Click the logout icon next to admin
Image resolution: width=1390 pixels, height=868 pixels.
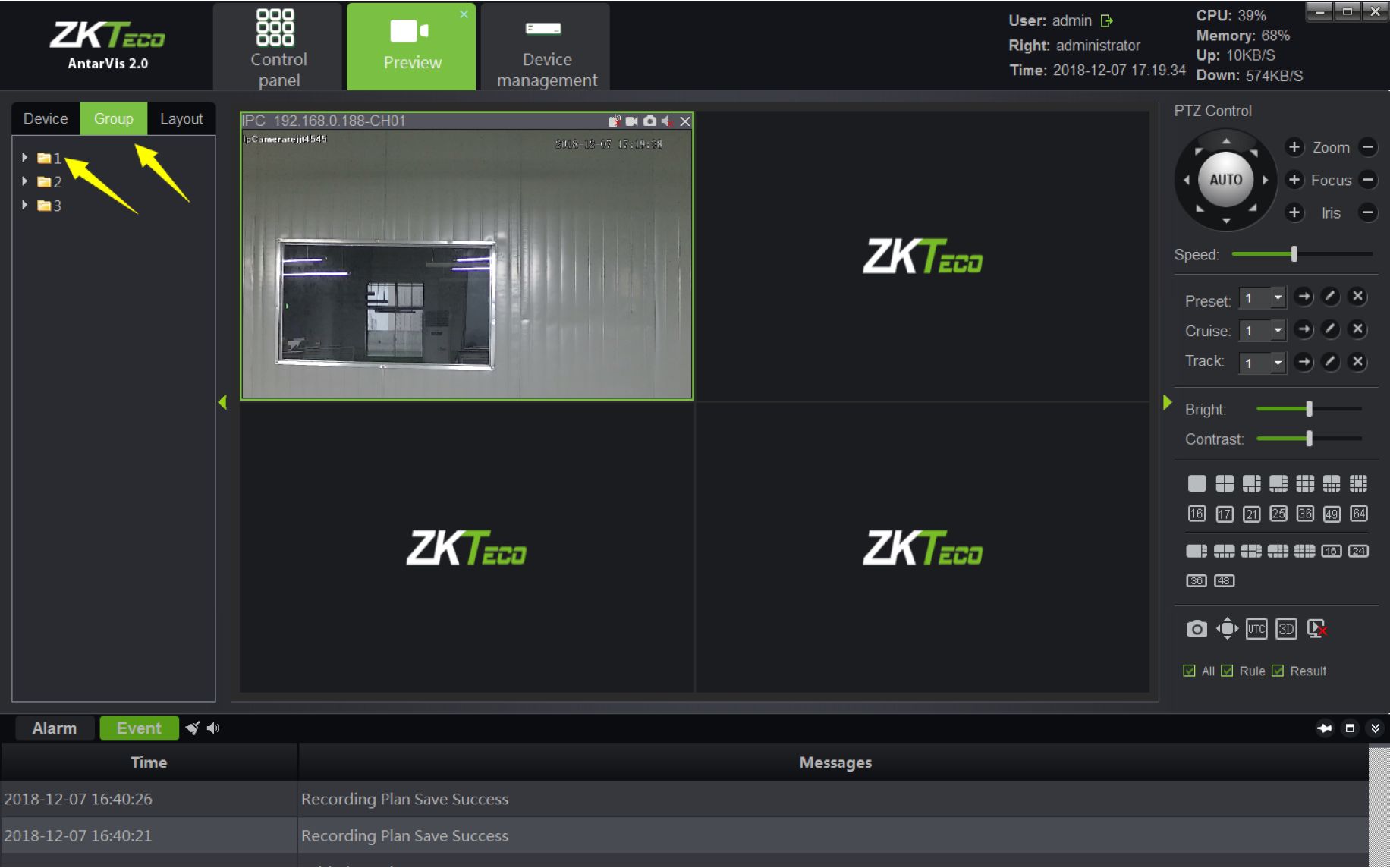1107,20
